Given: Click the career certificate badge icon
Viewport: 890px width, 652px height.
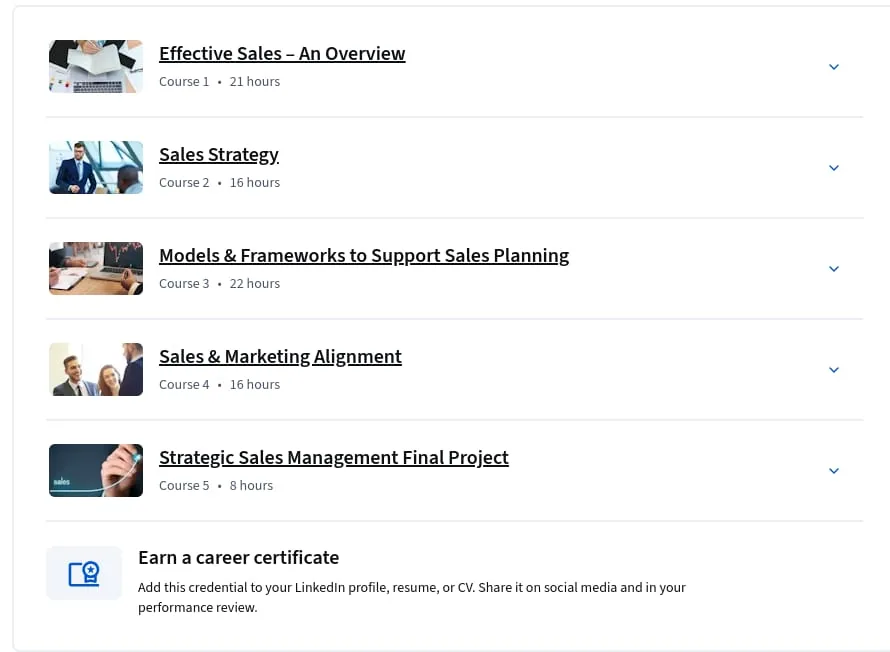Looking at the screenshot, I should (x=84, y=573).
